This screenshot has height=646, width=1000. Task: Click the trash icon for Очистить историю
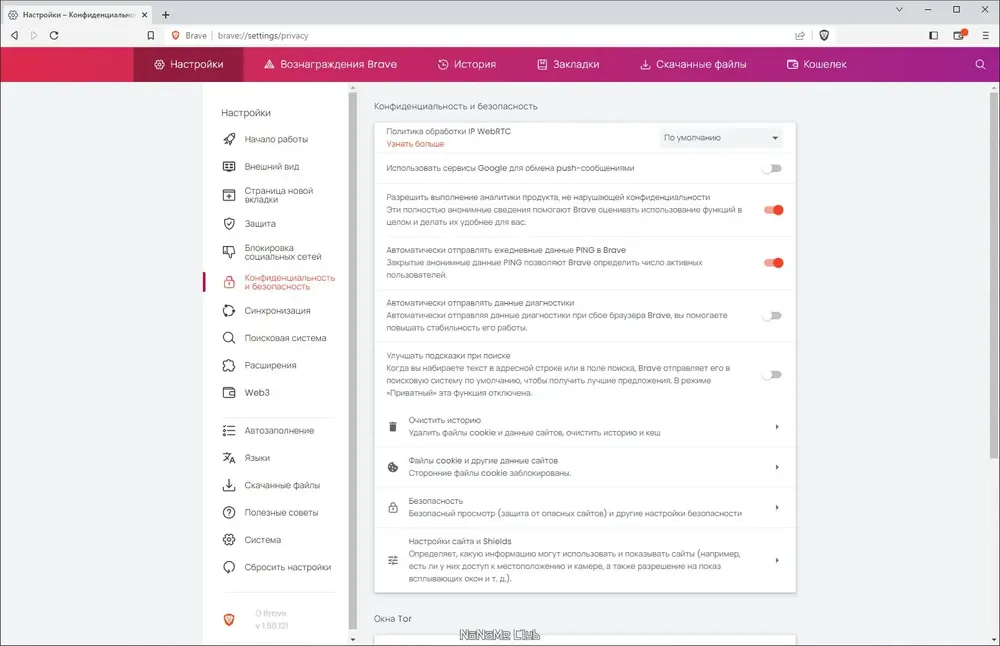point(393,427)
